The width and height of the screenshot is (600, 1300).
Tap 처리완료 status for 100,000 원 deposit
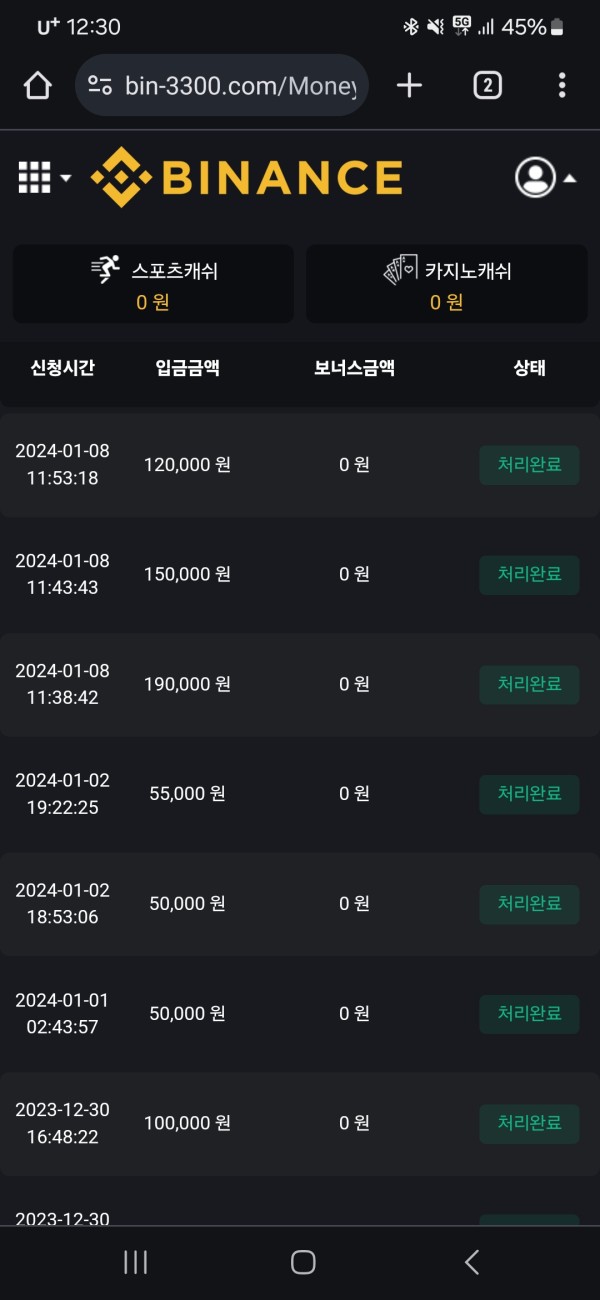[529, 1124]
